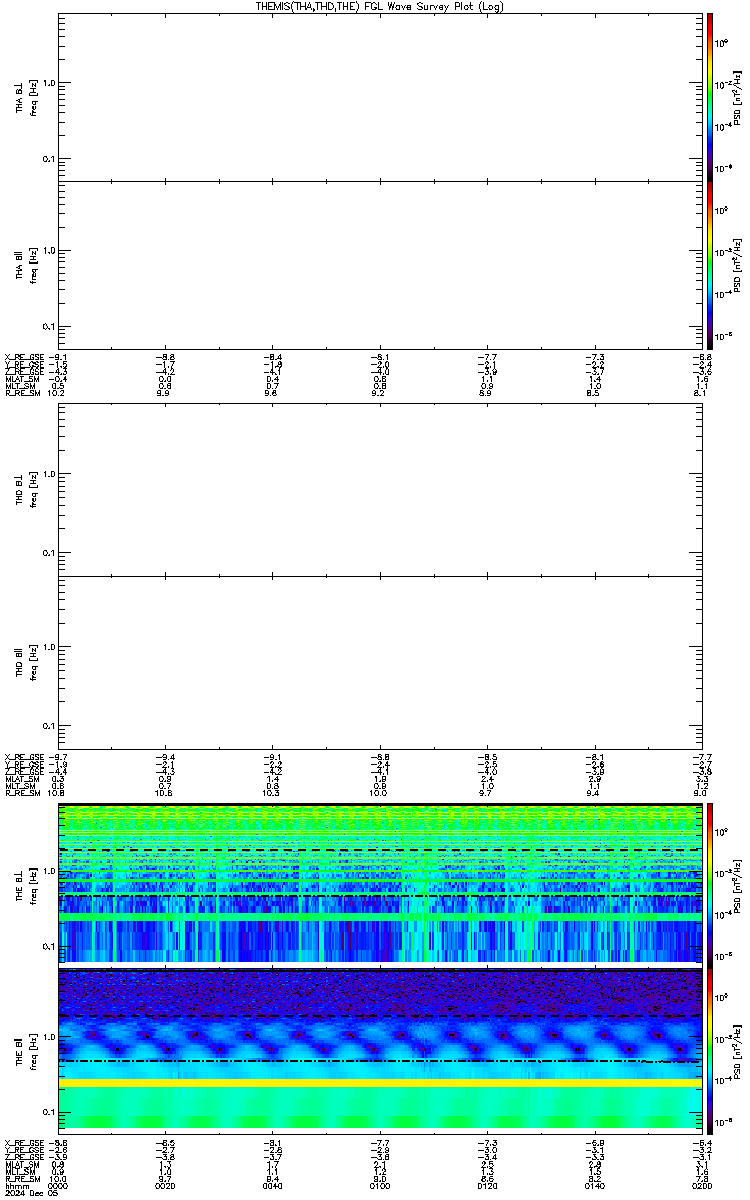Click the '0000' time tick label
750x1200 pixels.
point(59,1186)
